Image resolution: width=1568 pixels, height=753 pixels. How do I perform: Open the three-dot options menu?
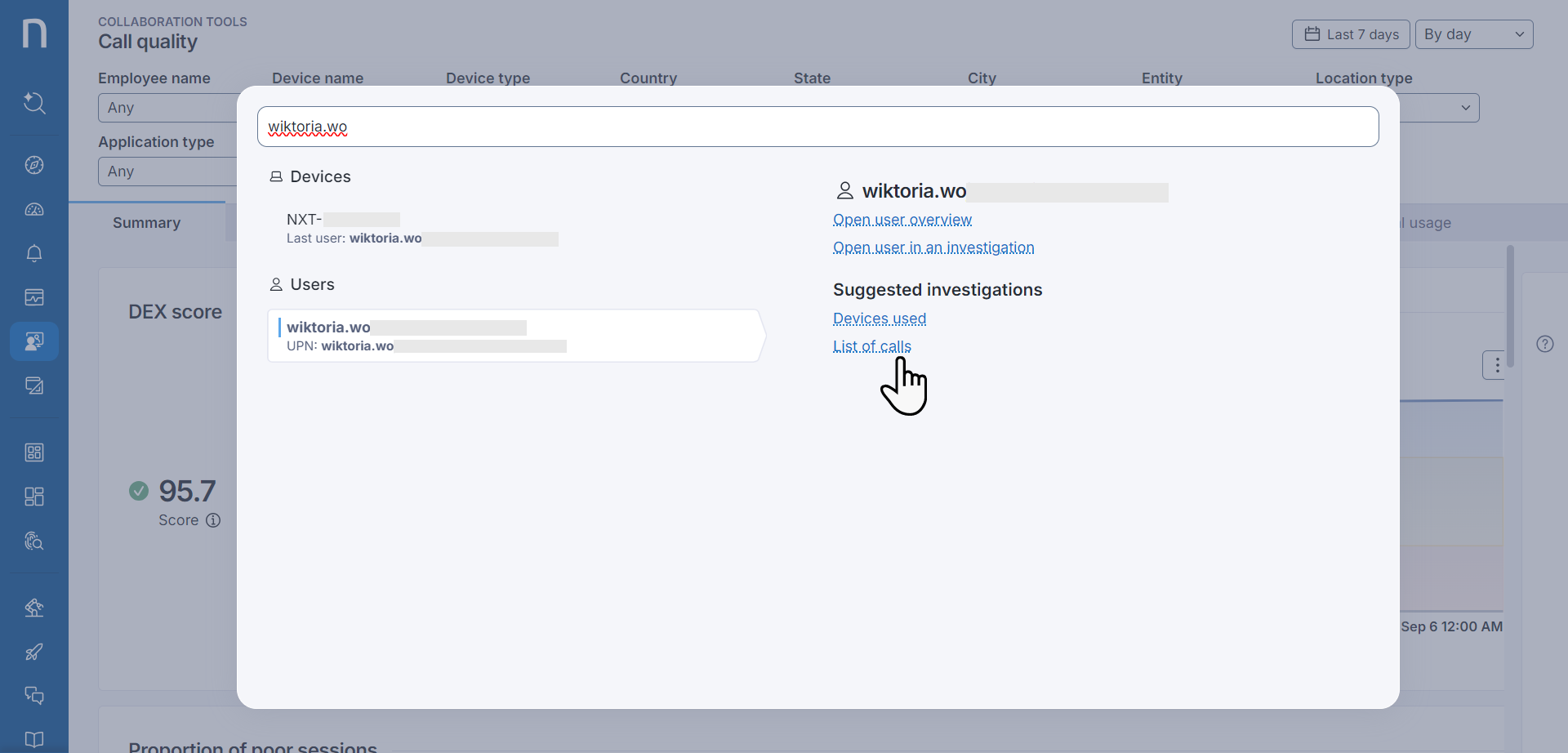click(1495, 365)
